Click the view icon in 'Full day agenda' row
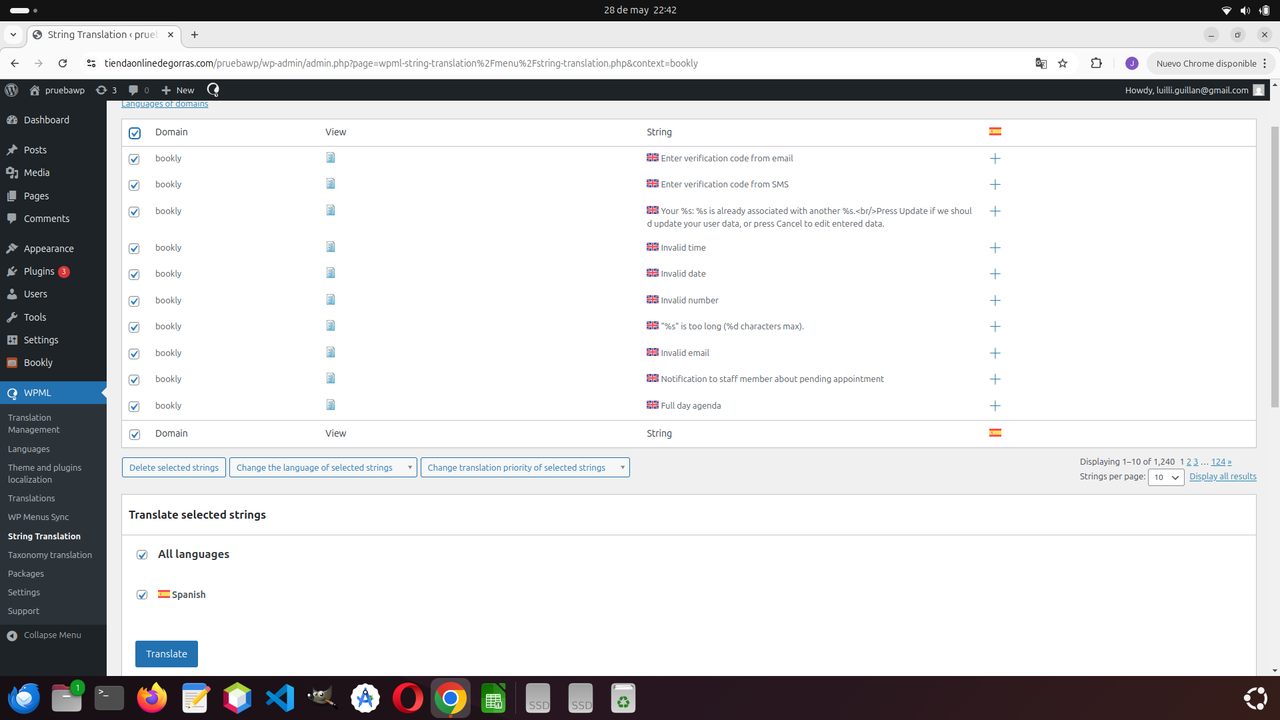 [330, 404]
